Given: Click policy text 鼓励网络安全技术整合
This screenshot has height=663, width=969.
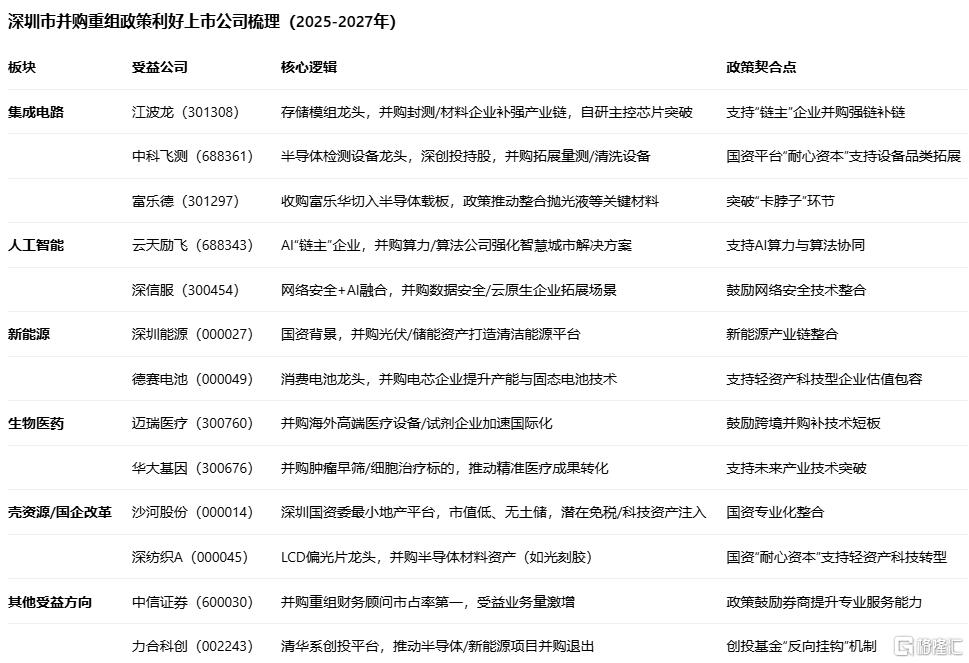Looking at the screenshot, I should tap(796, 290).
